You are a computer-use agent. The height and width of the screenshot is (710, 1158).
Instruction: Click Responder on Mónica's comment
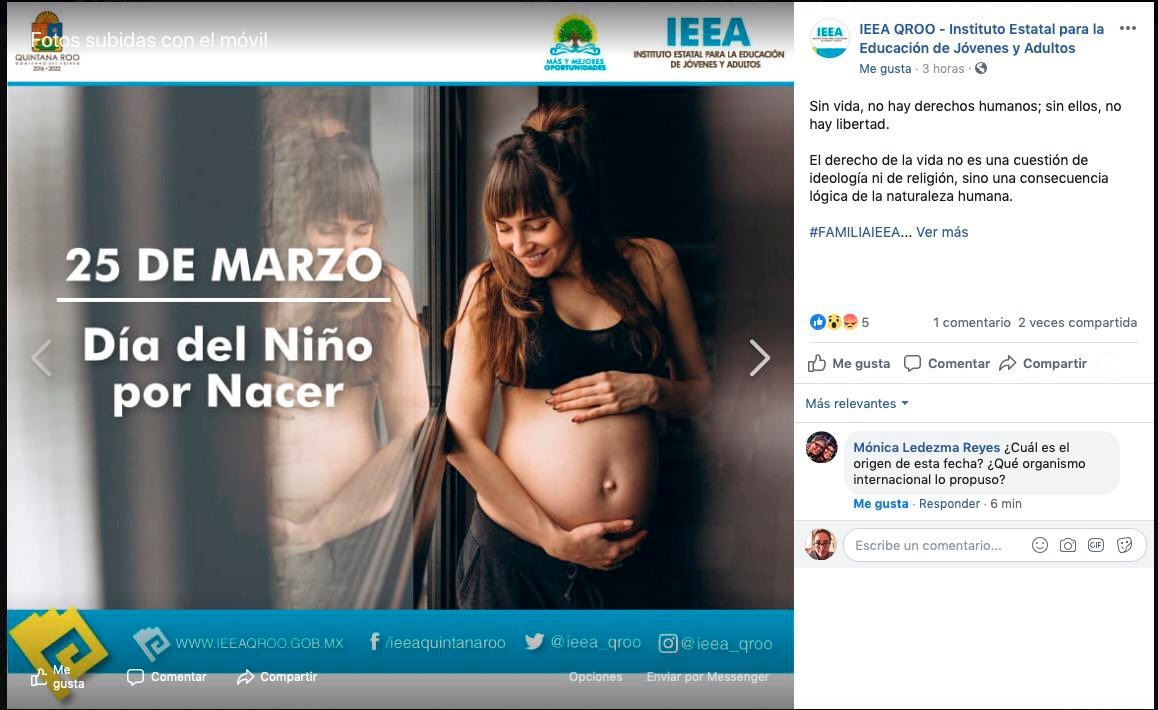point(949,504)
